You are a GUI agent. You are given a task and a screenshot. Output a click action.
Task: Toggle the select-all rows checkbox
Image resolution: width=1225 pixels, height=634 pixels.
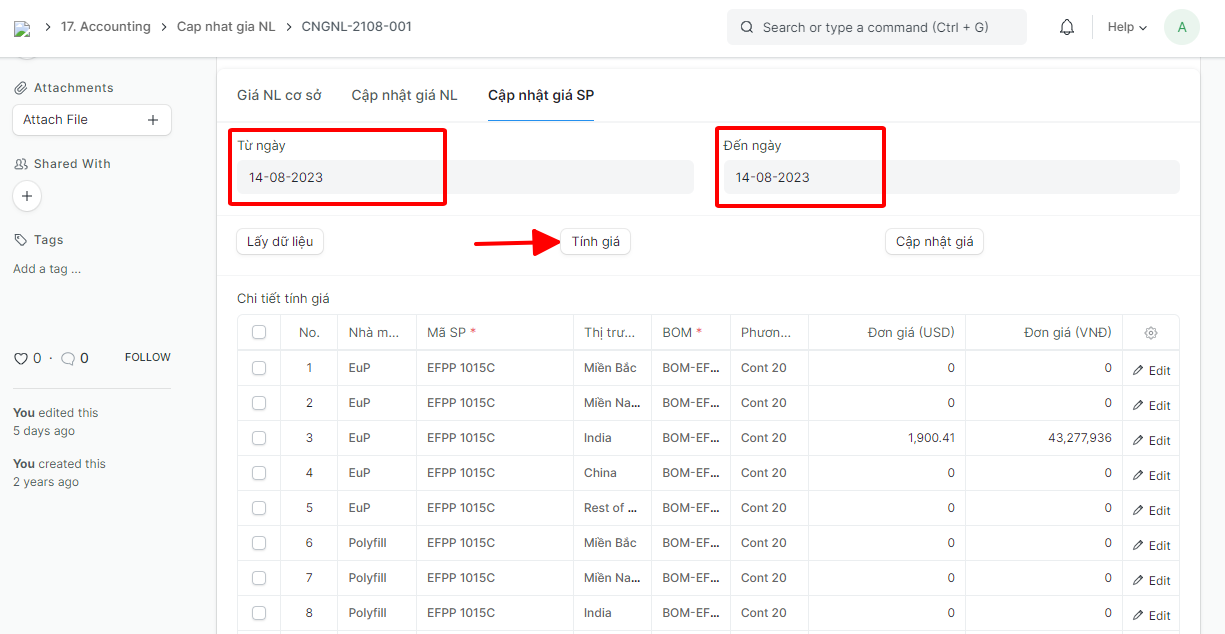coord(259,332)
